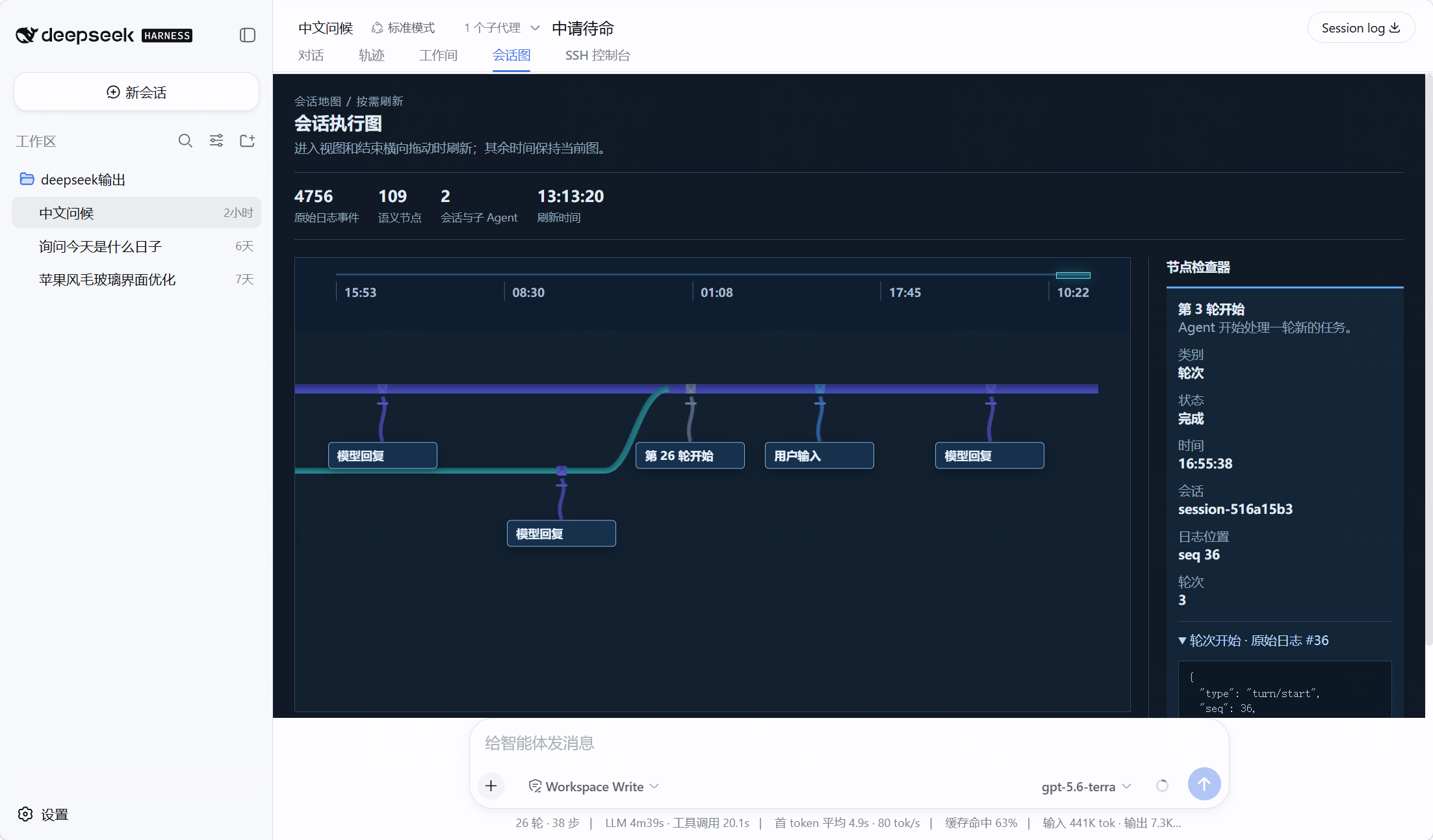Image resolution: width=1433 pixels, height=840 pixels.
Task: Switch to the 轨迹 tab
Action: [371, 55]
